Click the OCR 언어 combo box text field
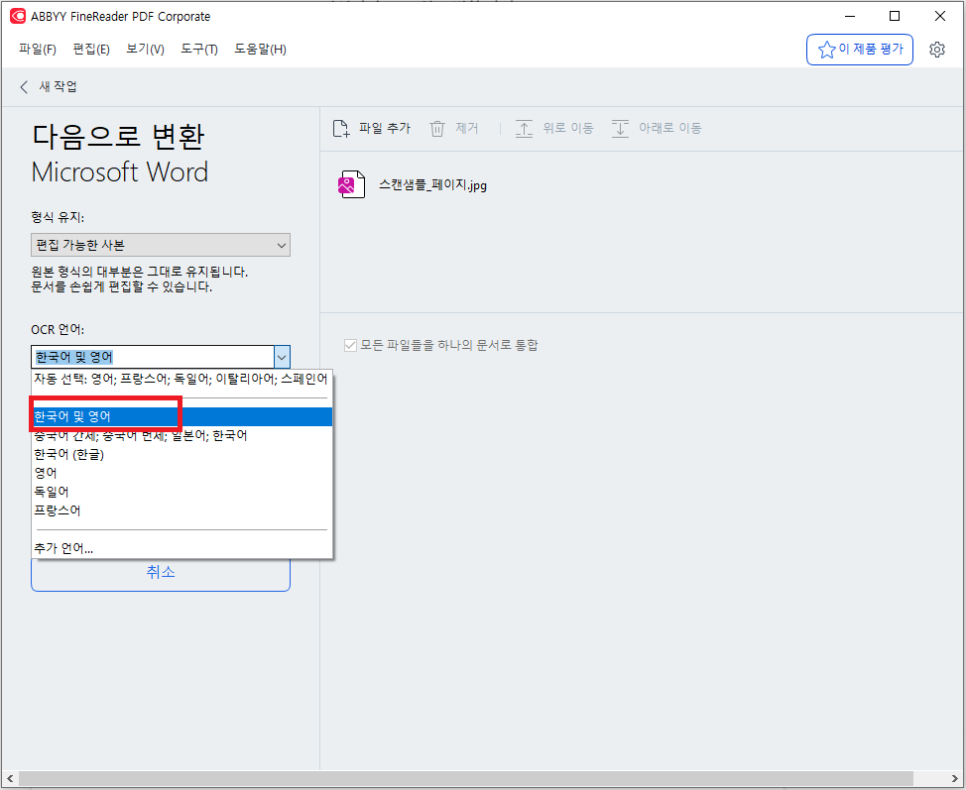Viewport: 966px width, 790px height. pyautogui.click(x=153, y=357)
